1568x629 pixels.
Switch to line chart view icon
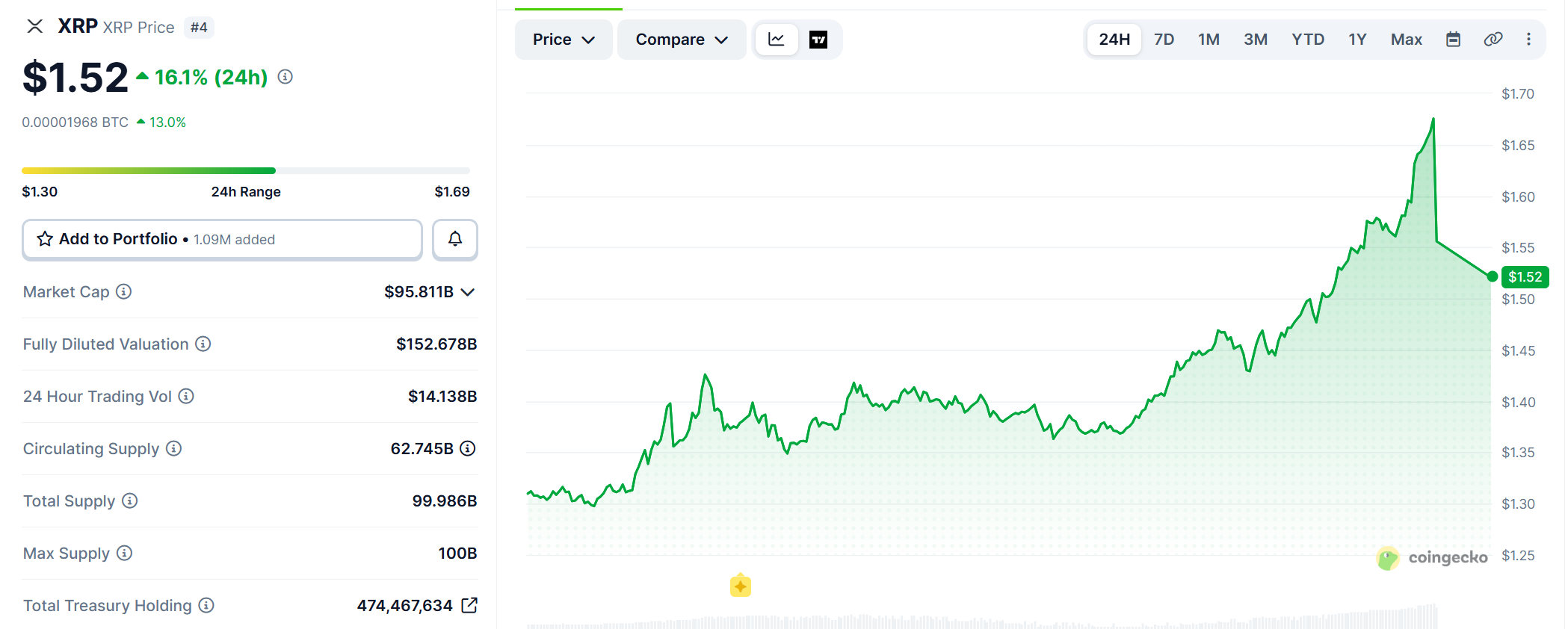pyautogui.click(x=777, y=40)
